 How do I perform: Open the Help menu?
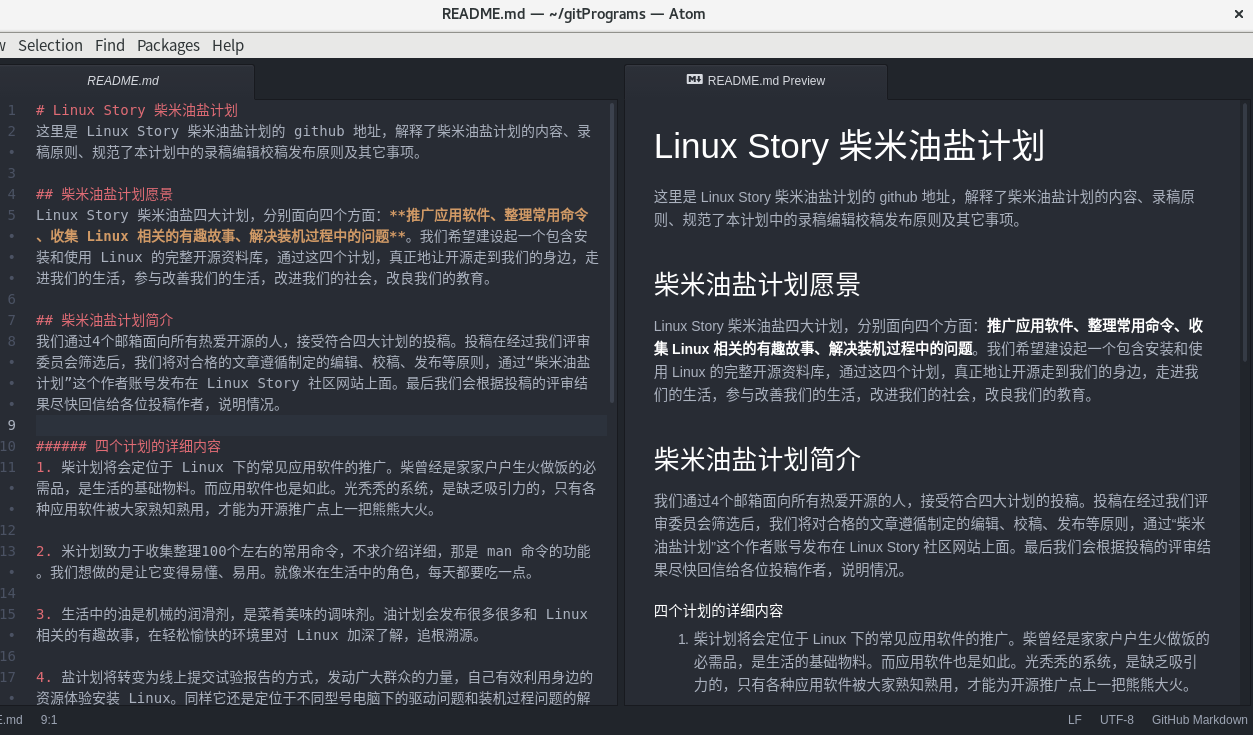[228, 45]
